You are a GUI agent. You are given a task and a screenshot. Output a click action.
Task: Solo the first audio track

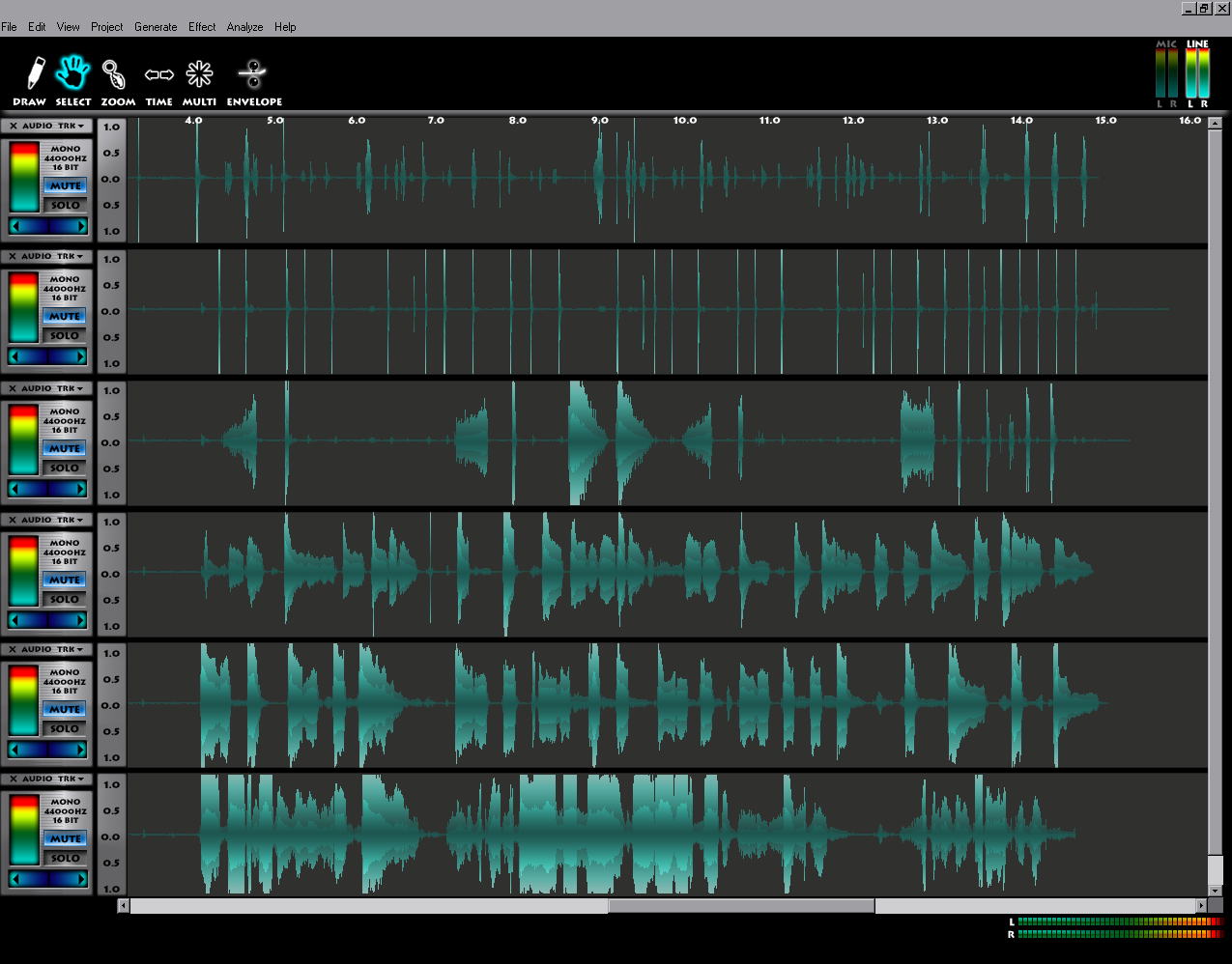point(66,205)
